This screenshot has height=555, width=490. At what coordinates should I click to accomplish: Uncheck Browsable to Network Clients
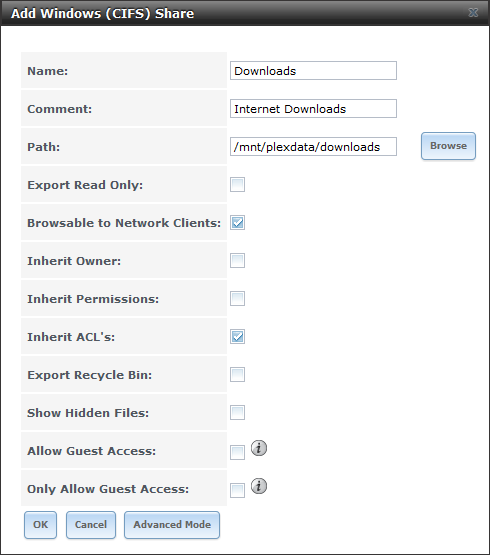pyautogui.click(x=237, y=223)
